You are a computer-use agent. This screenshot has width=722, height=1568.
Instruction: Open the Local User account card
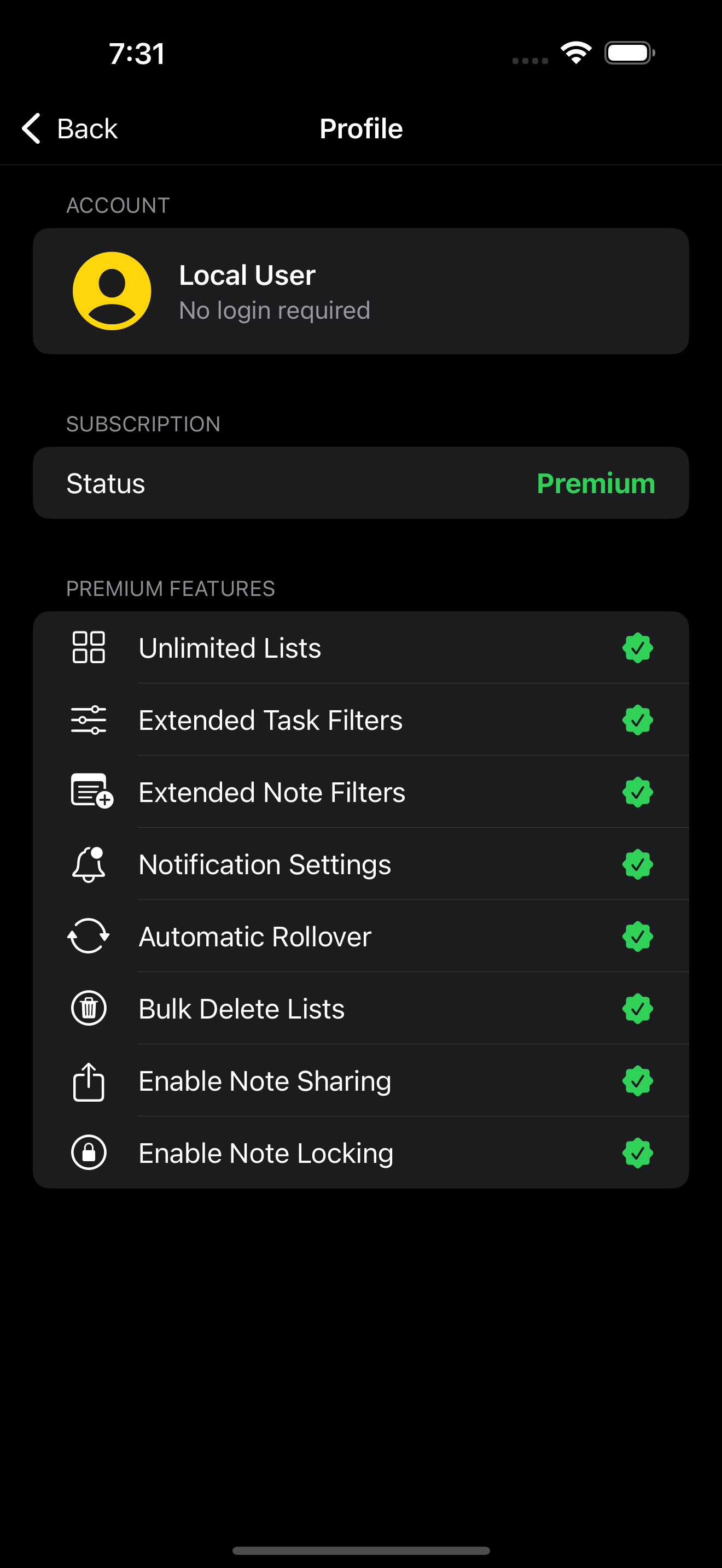[361, 291]
